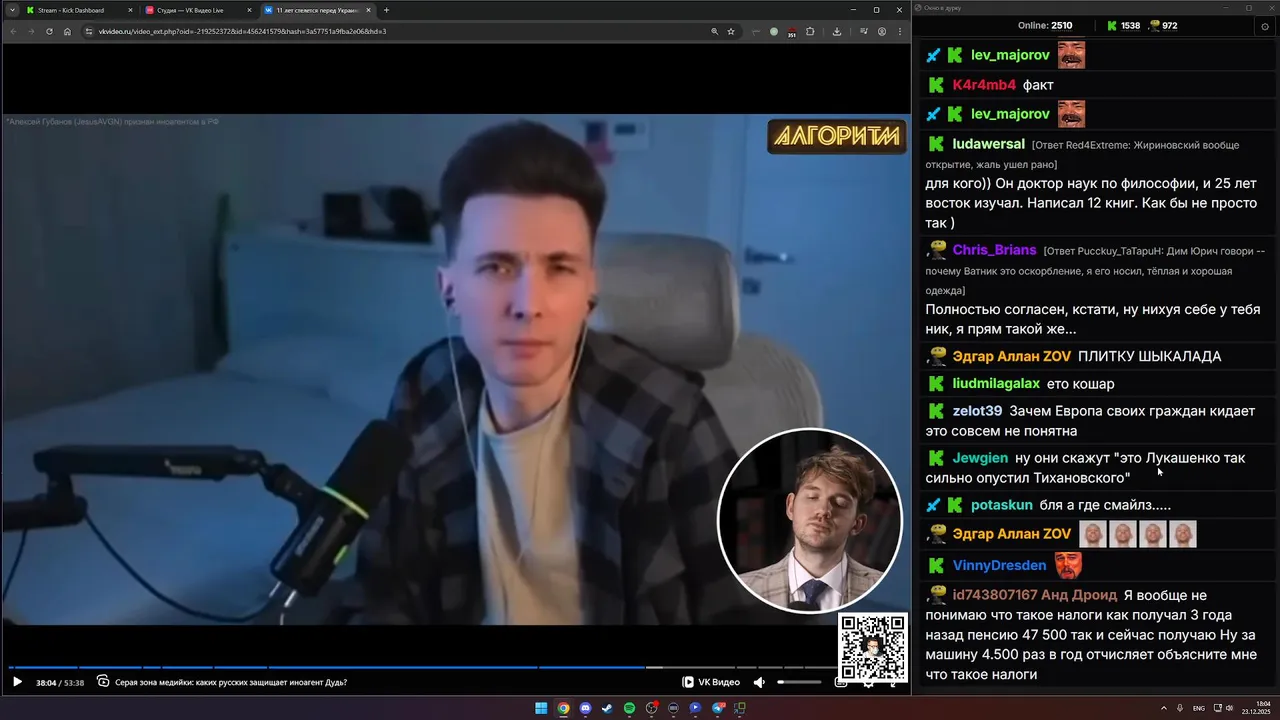Viewport: 1280px width, 720px height.
Task: Click username VinnyDresden in the chat
Action: tap(999, 566)
